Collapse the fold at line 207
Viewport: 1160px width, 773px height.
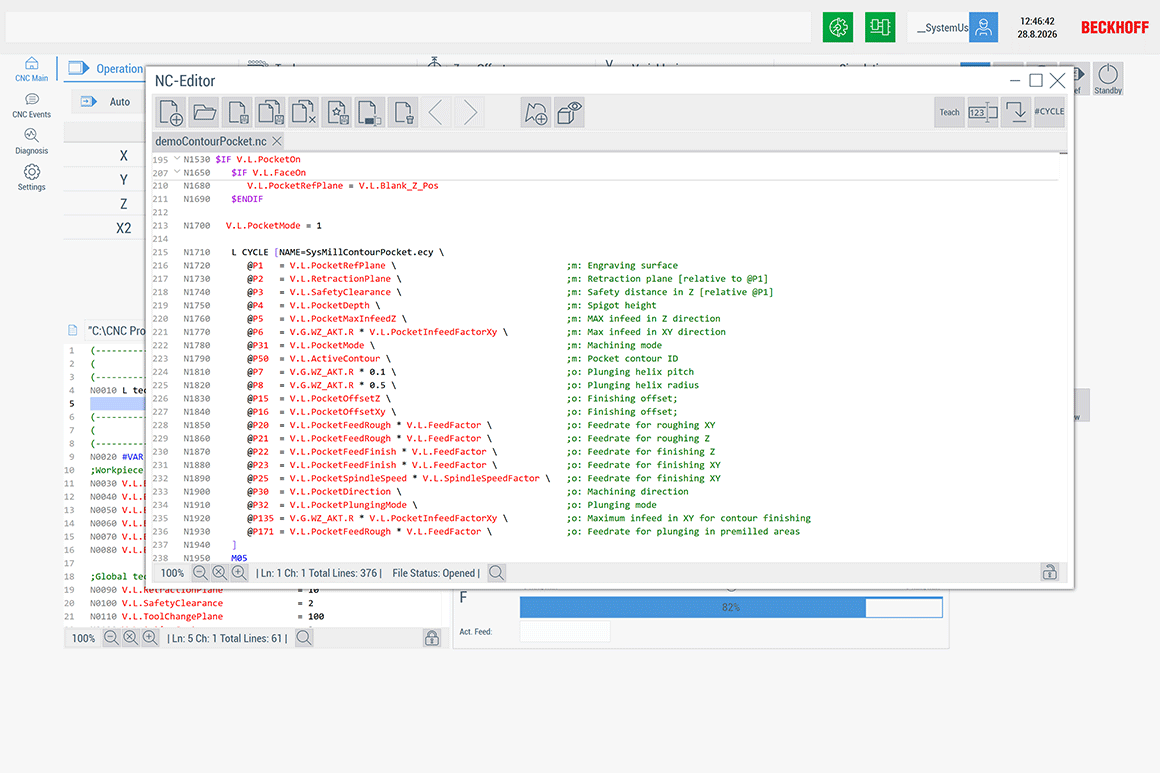tap(177, 172)
